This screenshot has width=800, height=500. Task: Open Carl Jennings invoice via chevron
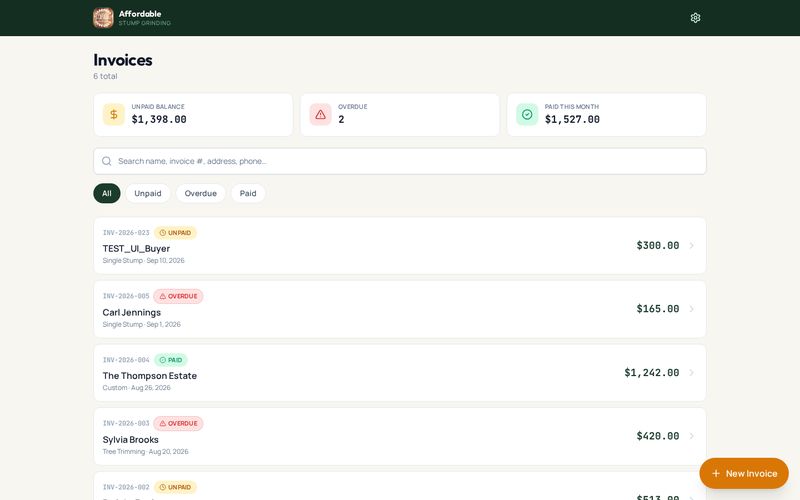point(692,309)
